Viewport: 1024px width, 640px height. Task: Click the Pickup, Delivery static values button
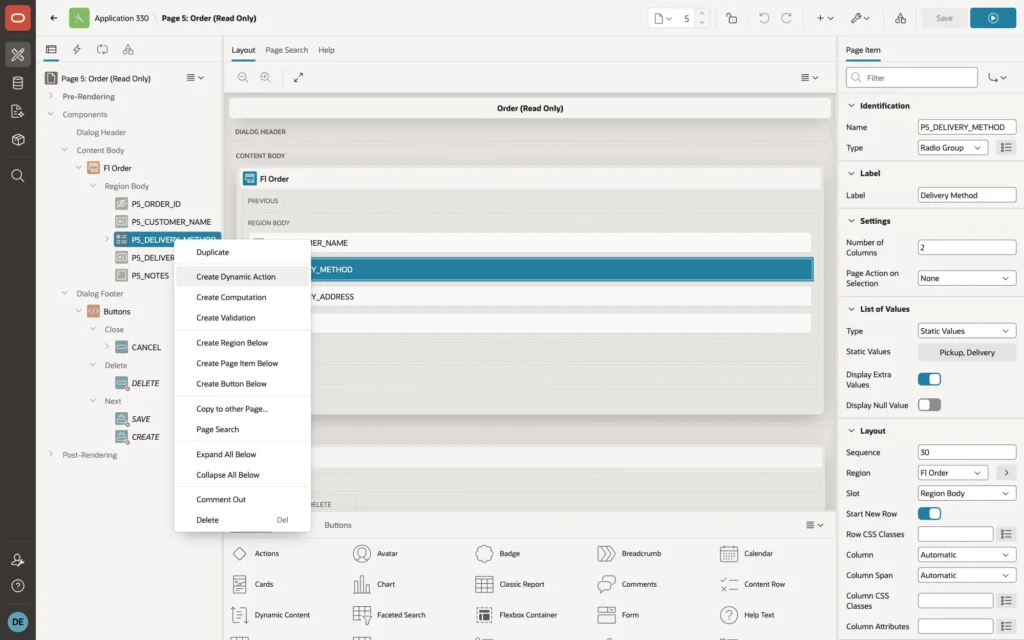tap(967, 352)
